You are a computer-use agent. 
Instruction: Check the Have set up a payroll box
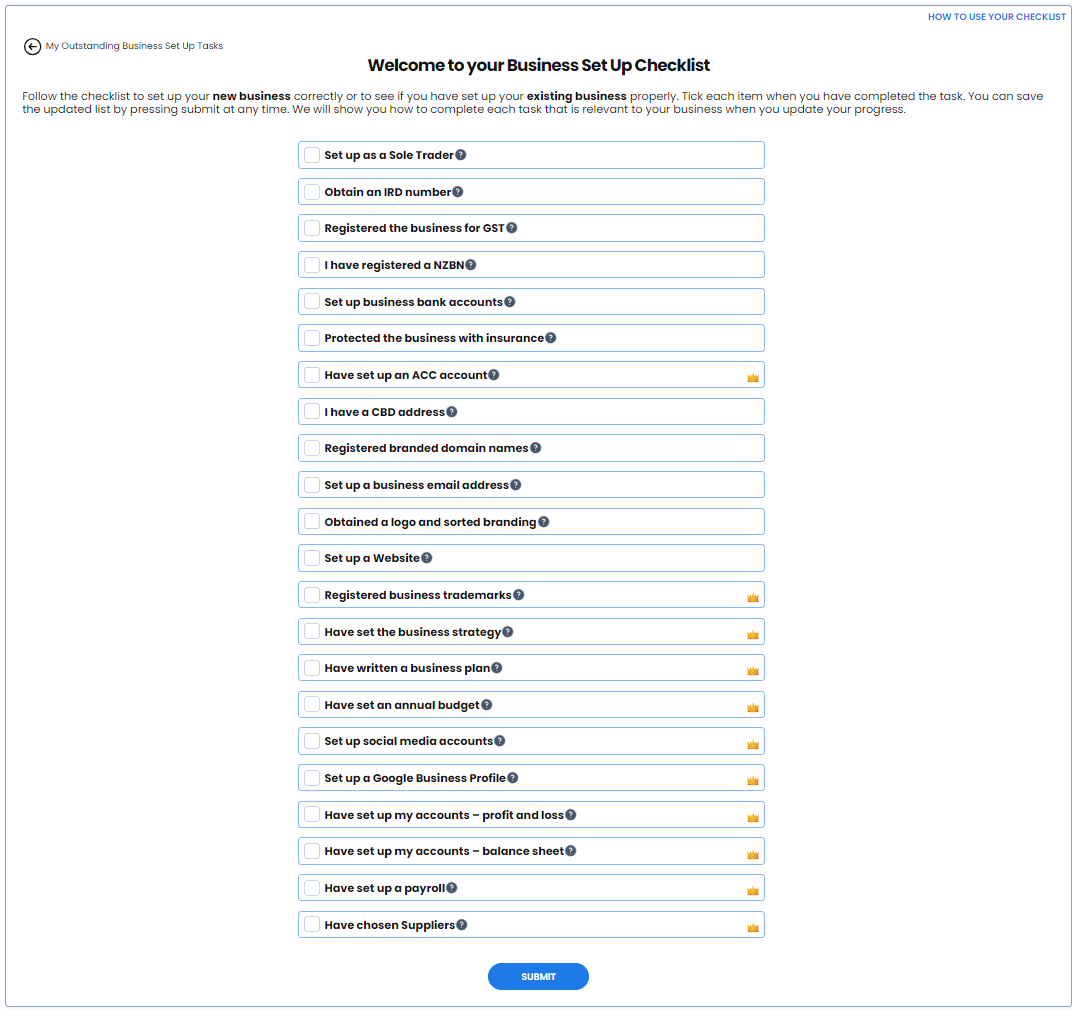(312, 887)
